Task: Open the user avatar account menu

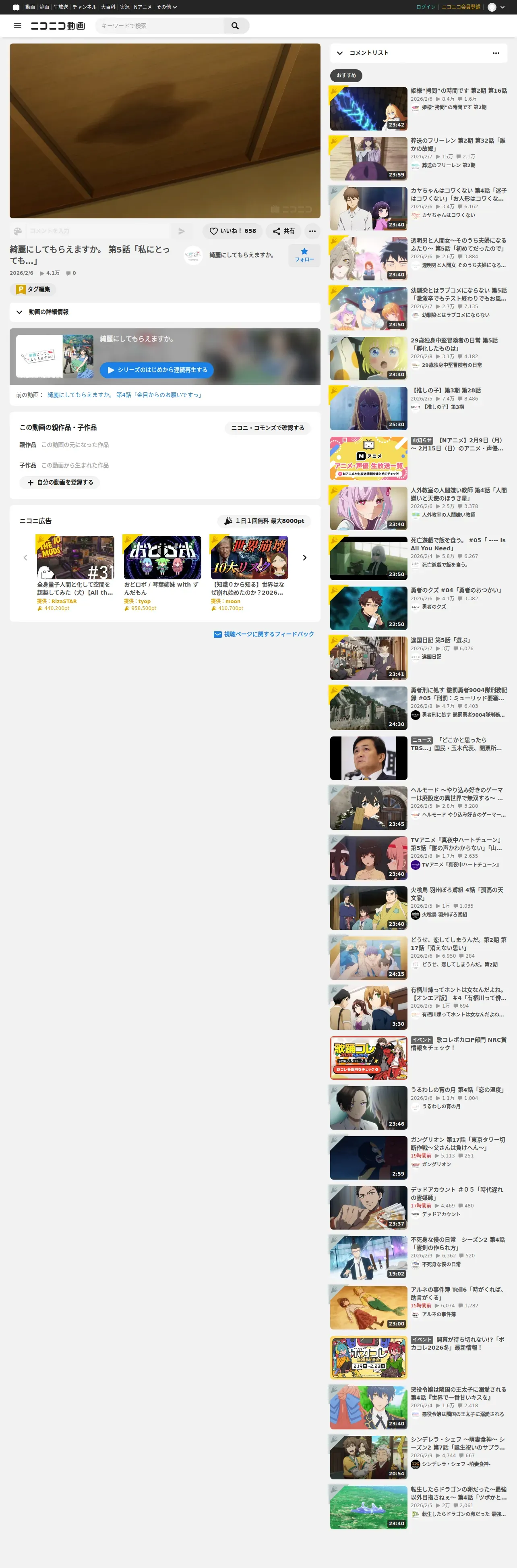Action: pos(492,7)
